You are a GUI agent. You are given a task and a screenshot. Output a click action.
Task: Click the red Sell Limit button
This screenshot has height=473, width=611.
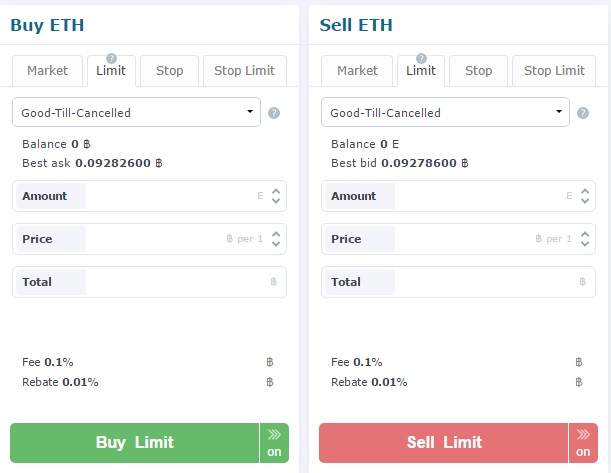443,443
